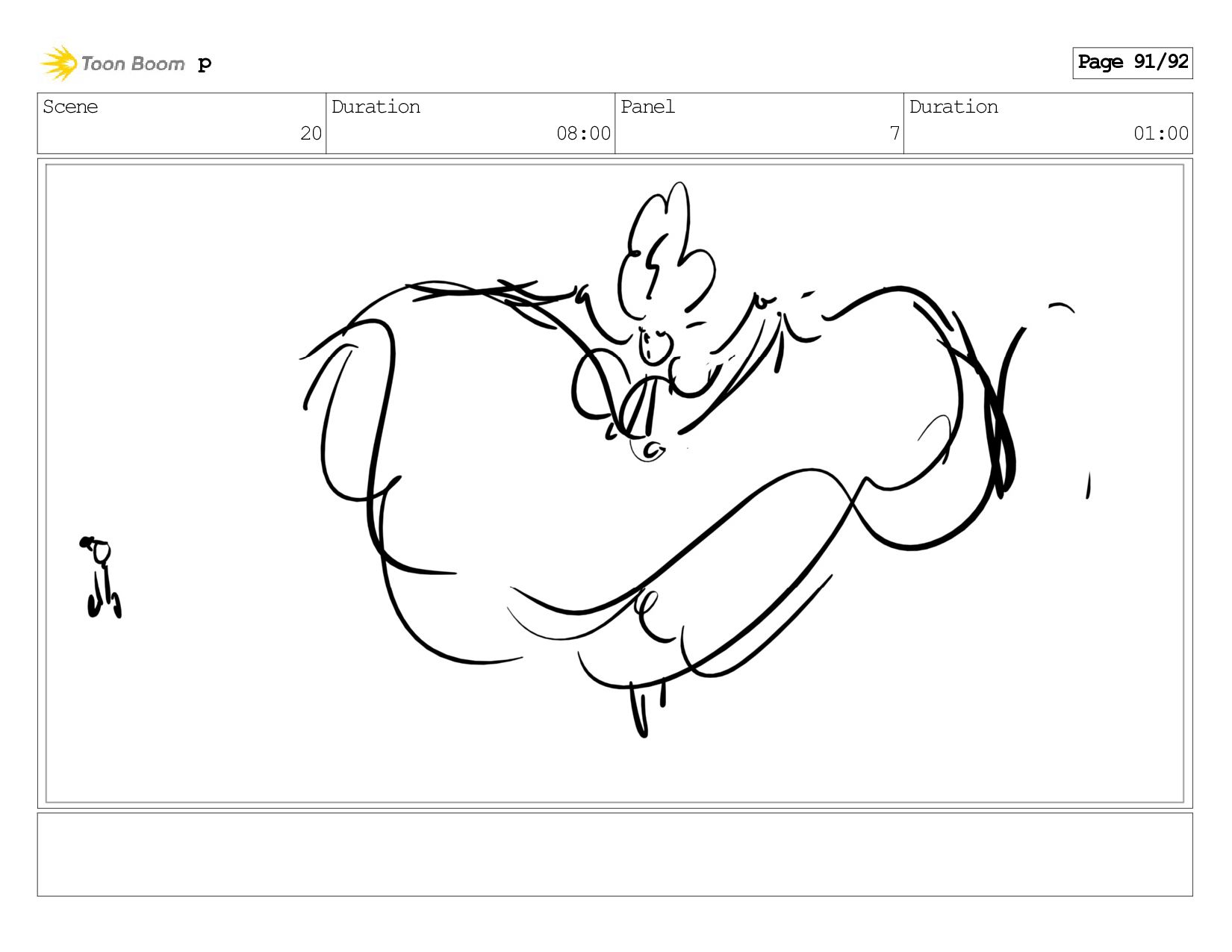Select the Scene label
Viewport: 1232px width, 952px height.
[70, 107]
